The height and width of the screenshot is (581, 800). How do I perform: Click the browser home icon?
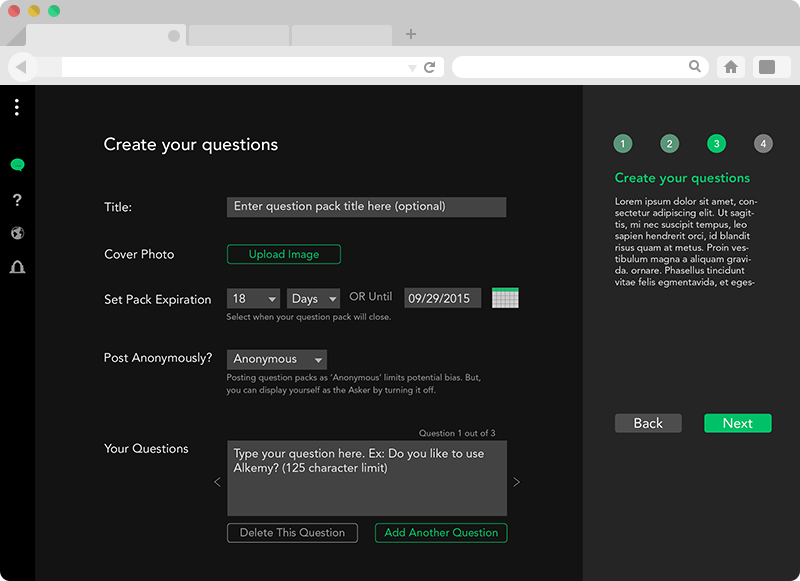(731, 67)
